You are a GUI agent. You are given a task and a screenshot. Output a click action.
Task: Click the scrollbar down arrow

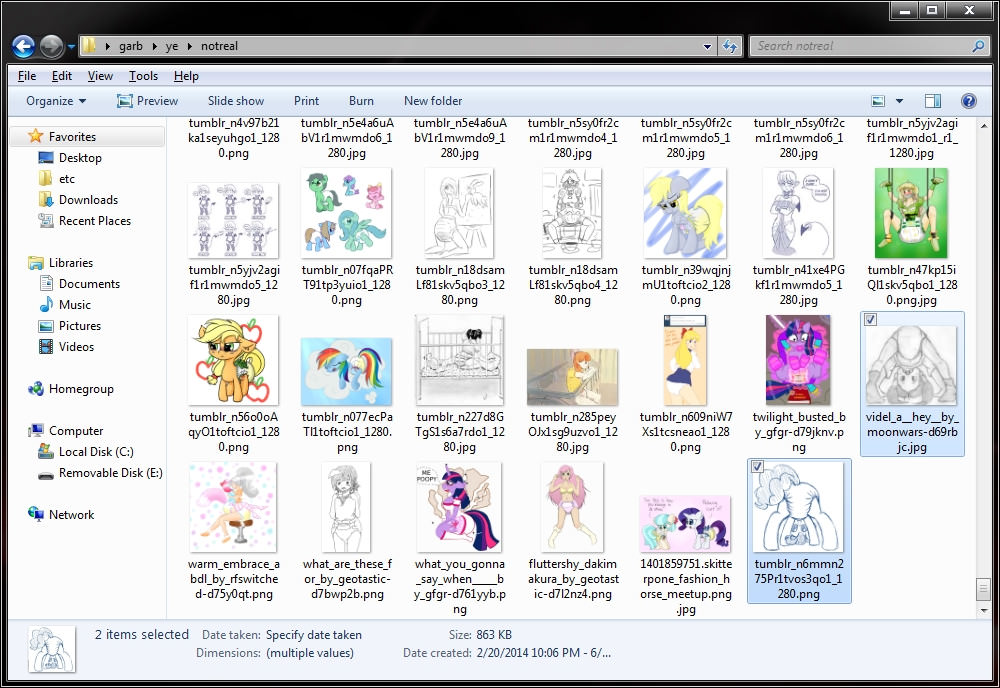983,611
